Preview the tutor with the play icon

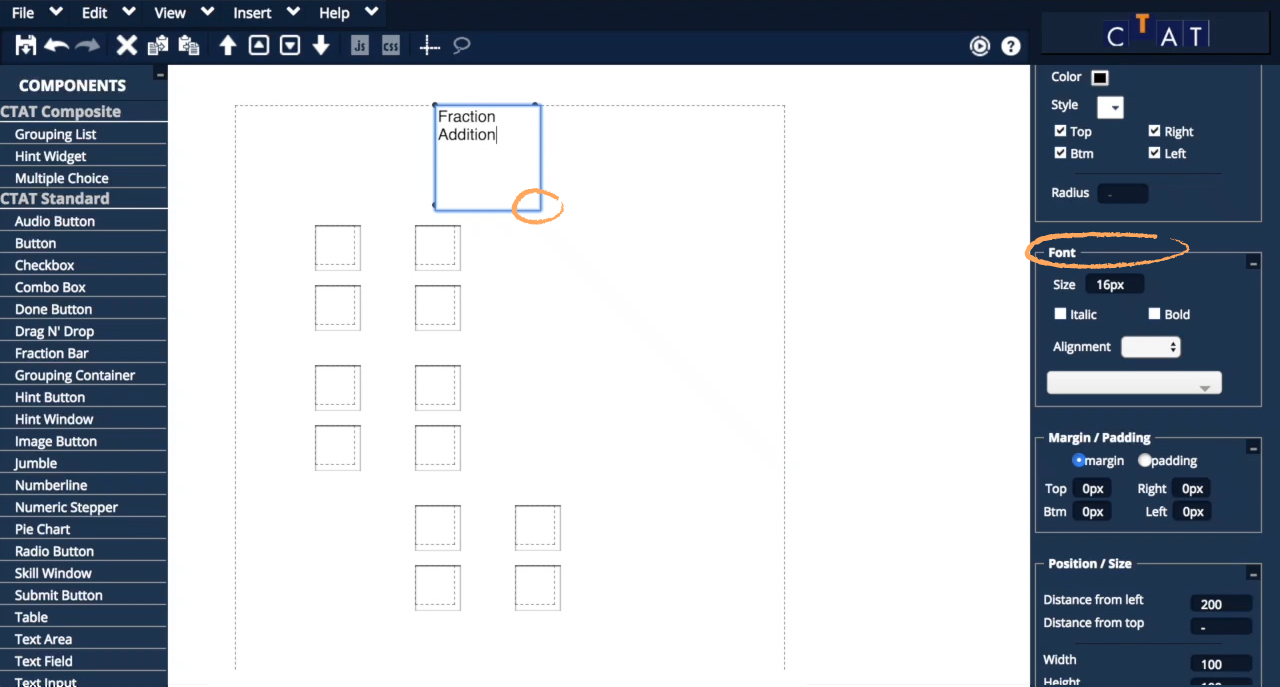point(980,45)
